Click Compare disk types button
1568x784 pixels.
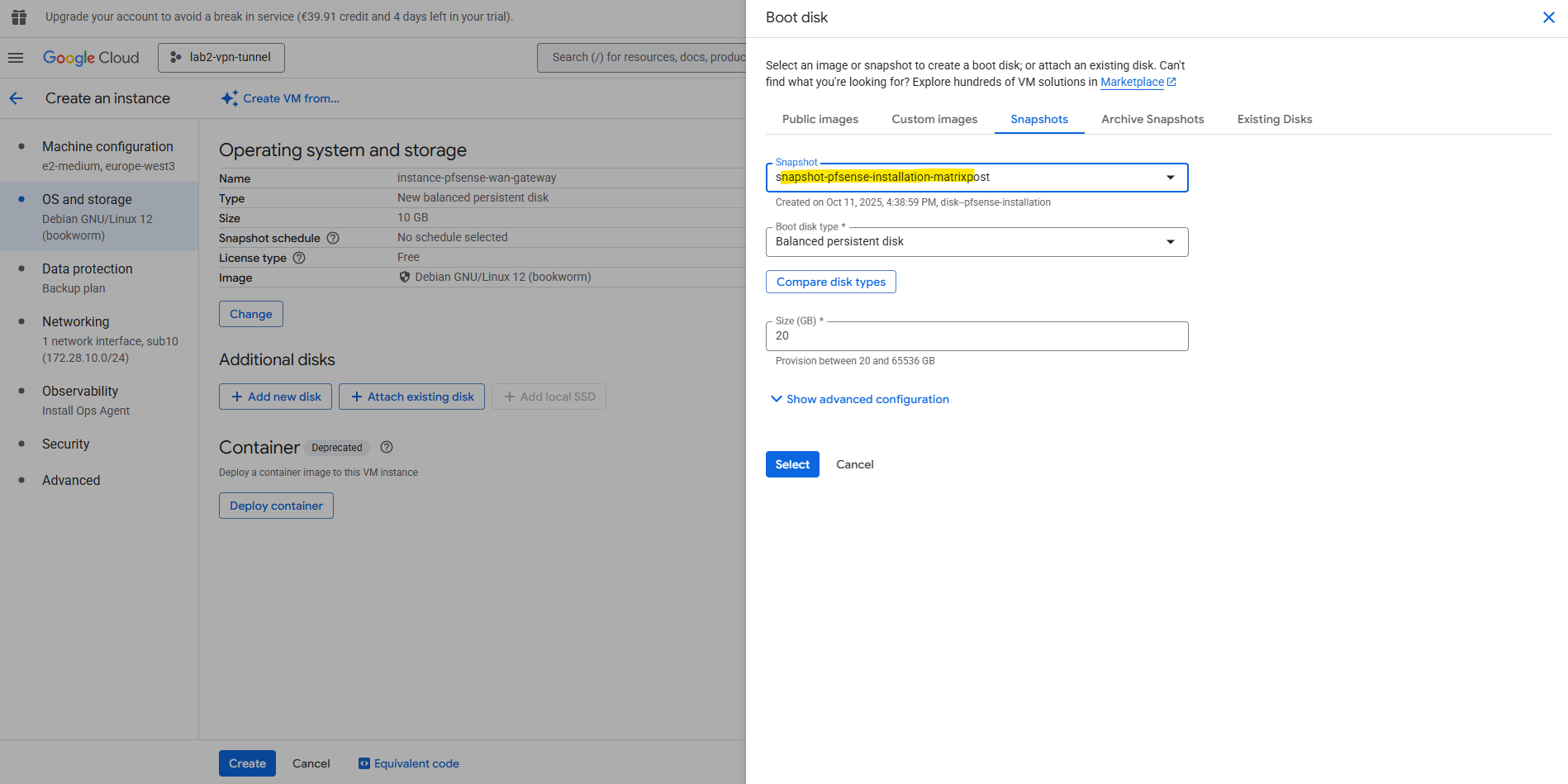pos(830,282)
